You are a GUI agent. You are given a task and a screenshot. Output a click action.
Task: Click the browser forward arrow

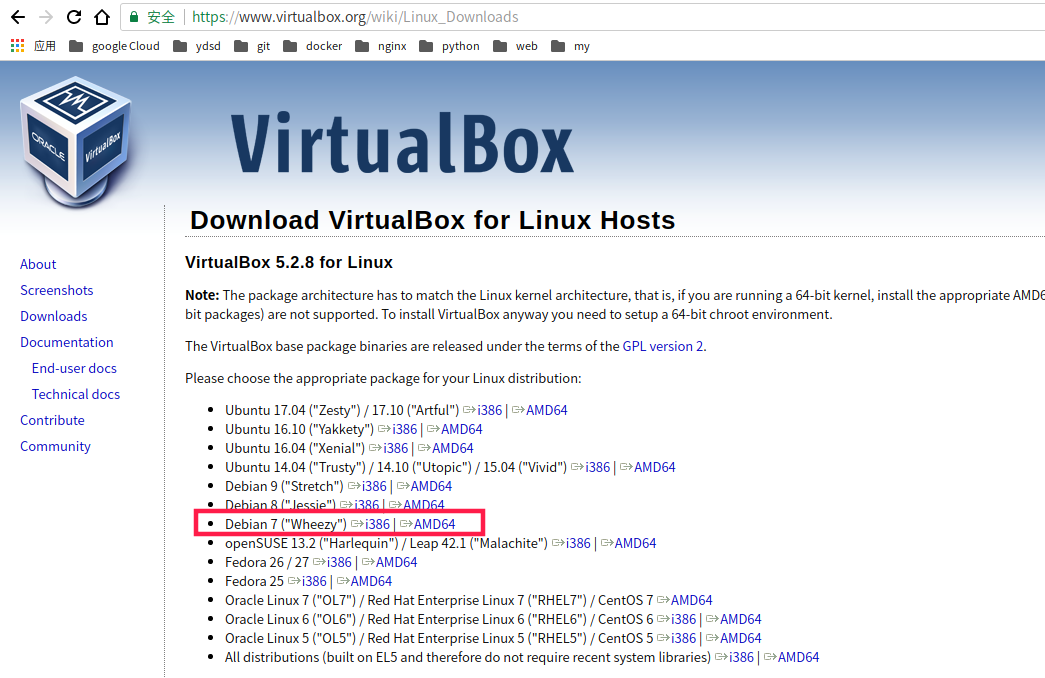(x=46, y=17)
